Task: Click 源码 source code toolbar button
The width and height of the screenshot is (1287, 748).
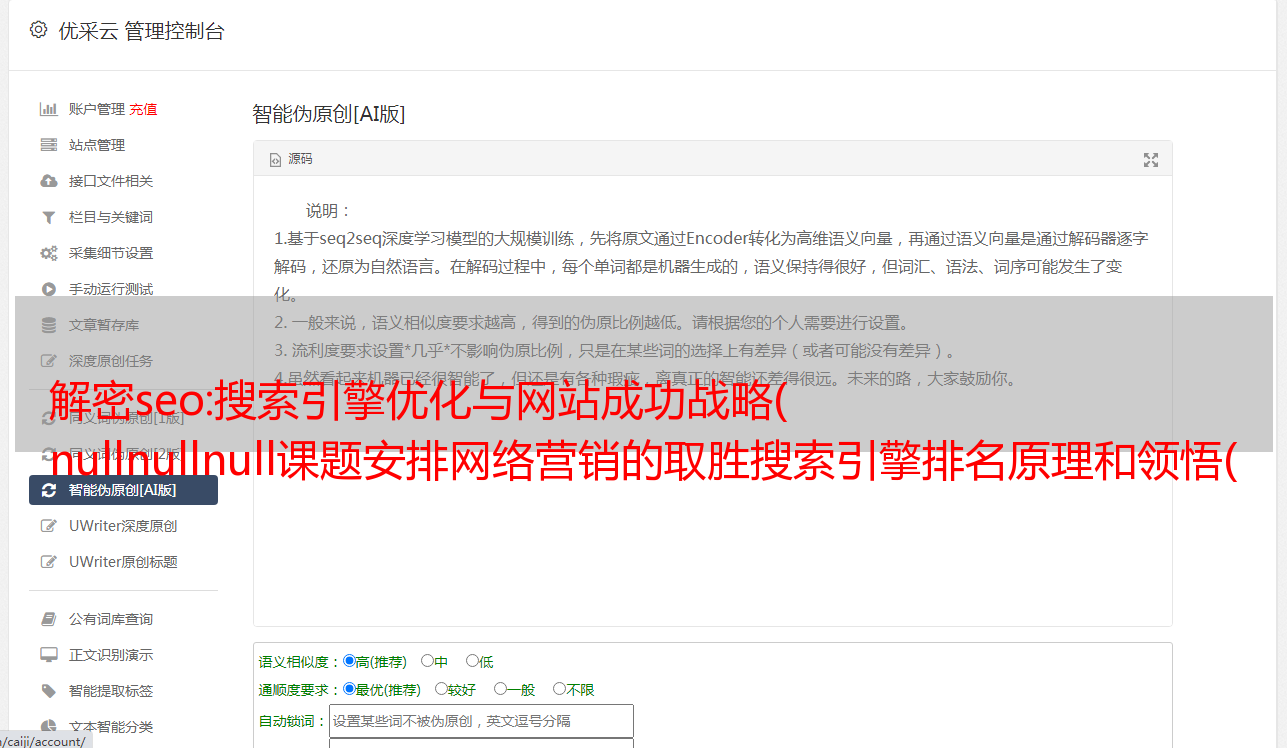Action: click(291, 159)
